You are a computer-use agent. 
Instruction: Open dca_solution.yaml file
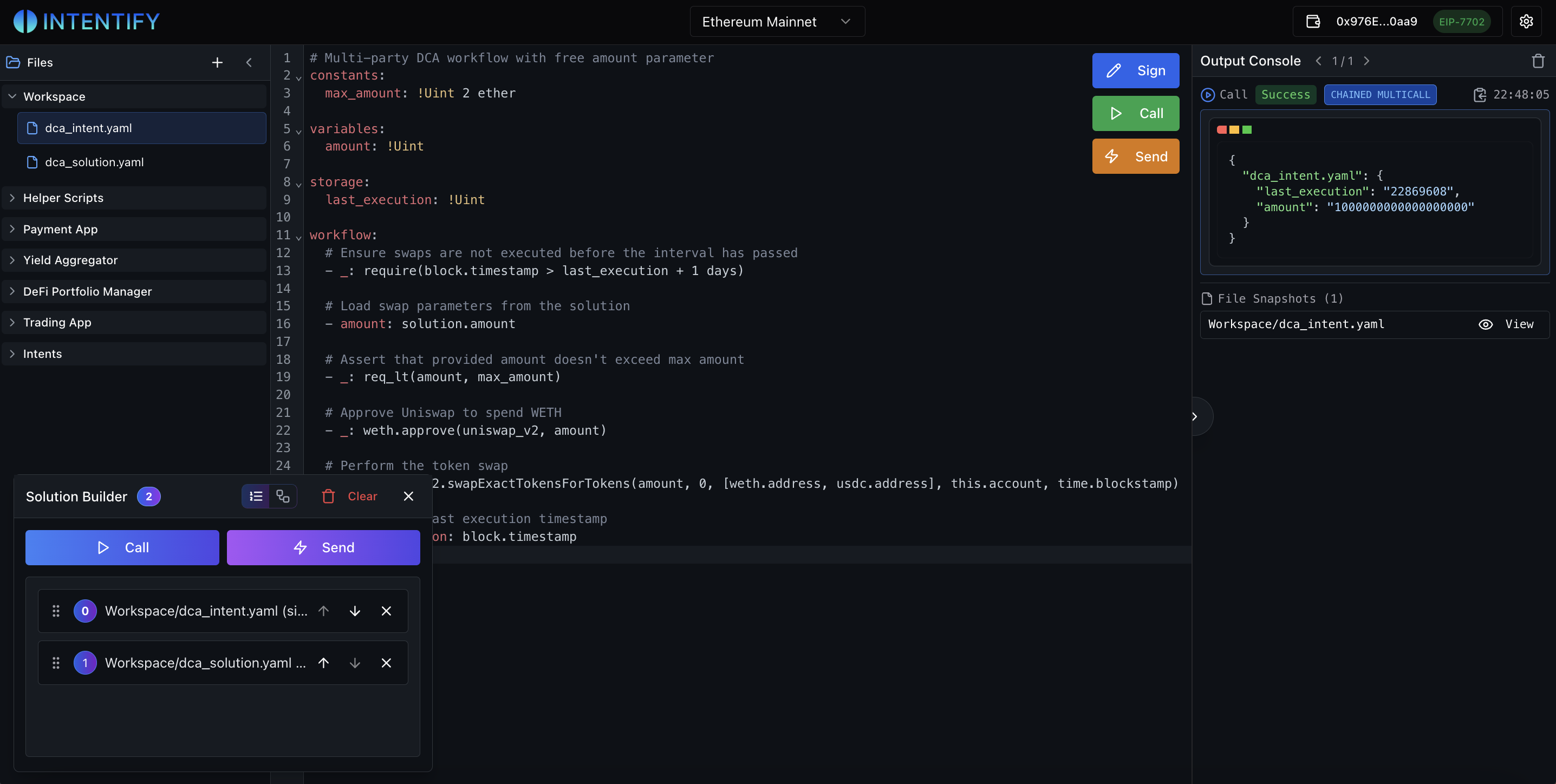pos(141,162)
